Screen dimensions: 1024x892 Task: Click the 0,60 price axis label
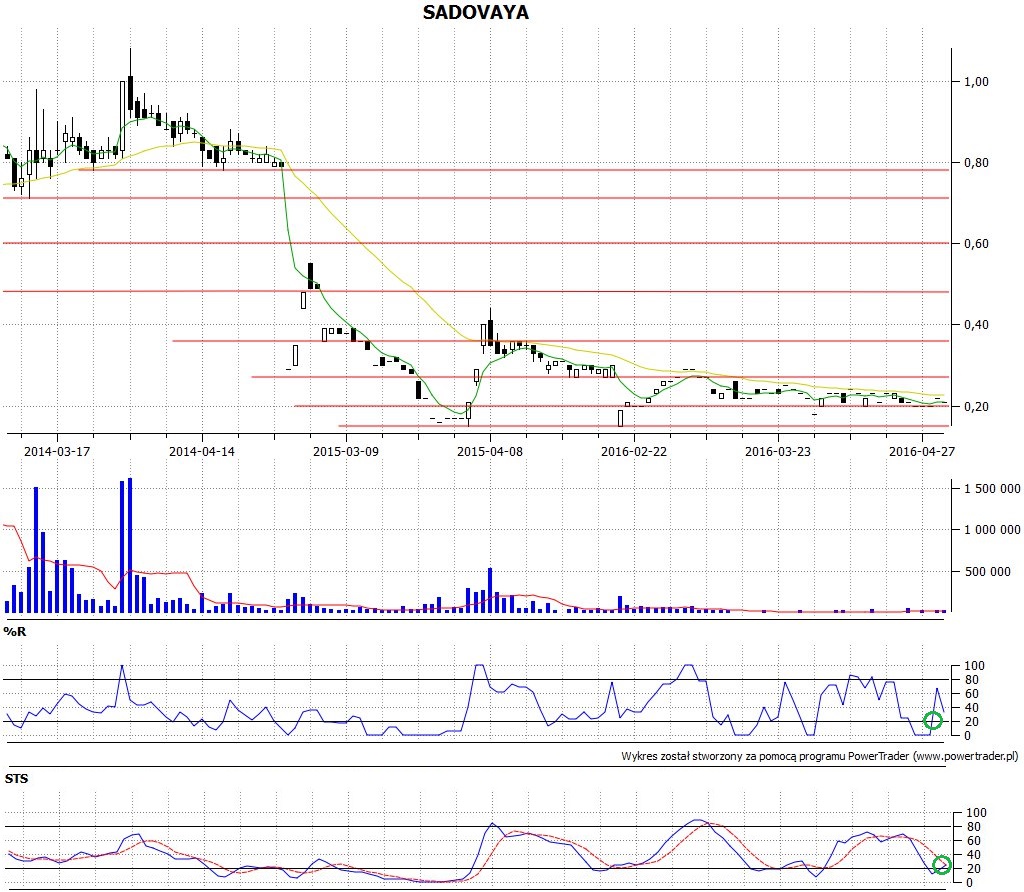976,244
